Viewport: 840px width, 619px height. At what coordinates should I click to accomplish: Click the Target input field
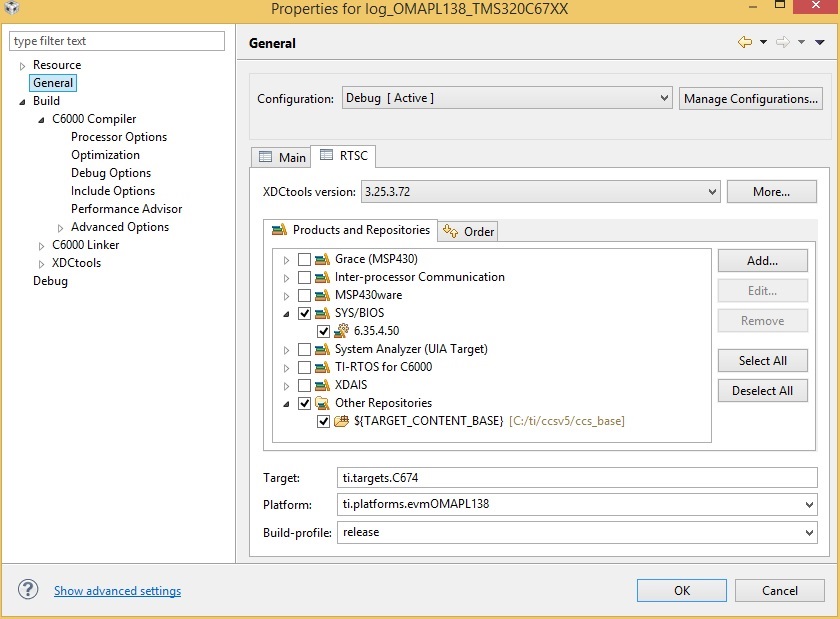[577, 478]
